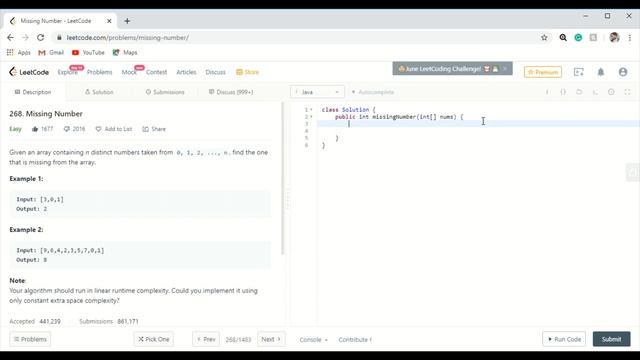Viewport: 640px width, 360px height.
Task: Click the info icon in the editor toolbar
Action: point(547,92)
